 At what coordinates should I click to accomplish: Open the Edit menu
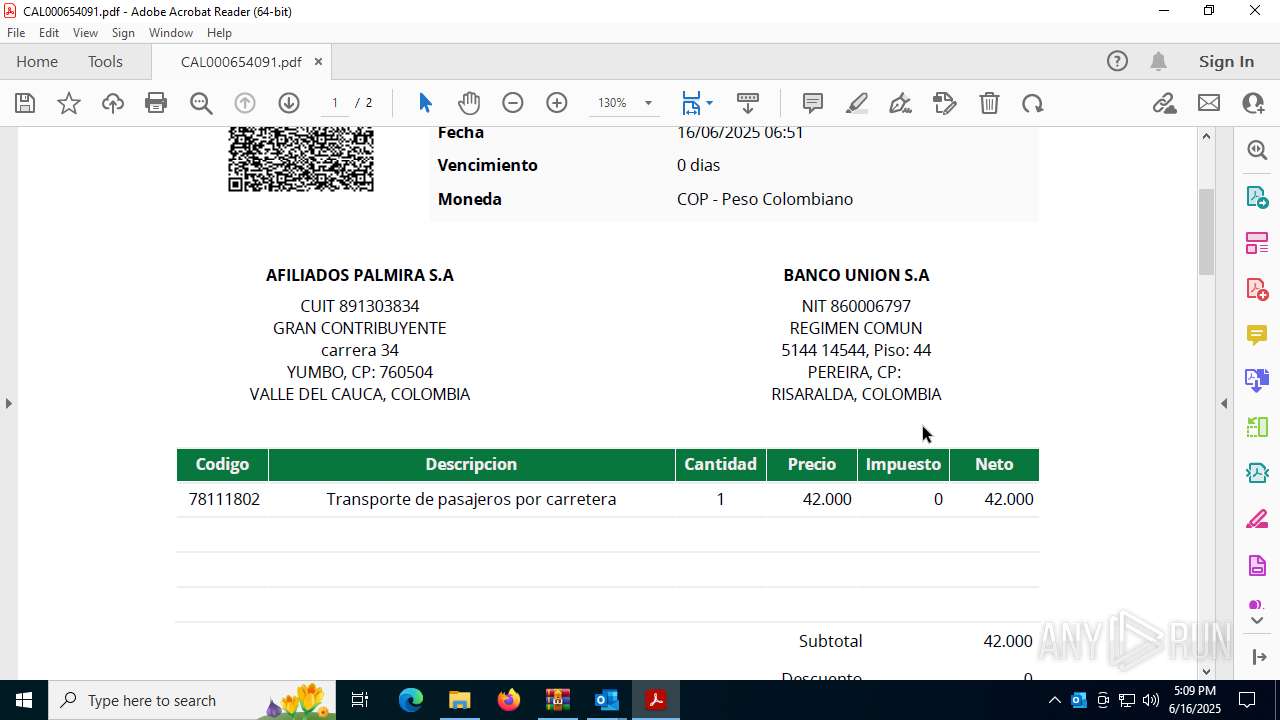click(49, 33)
